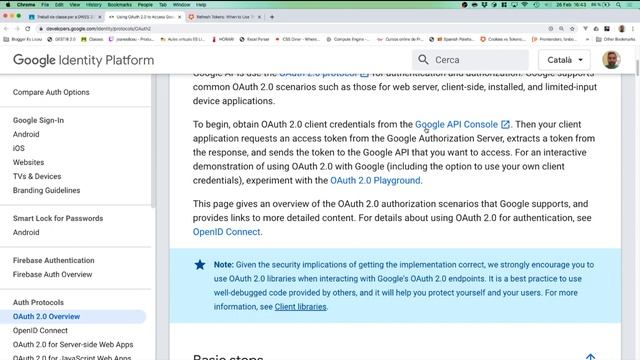Open the Other Bookmarks folder

click(x=616, y=39)
